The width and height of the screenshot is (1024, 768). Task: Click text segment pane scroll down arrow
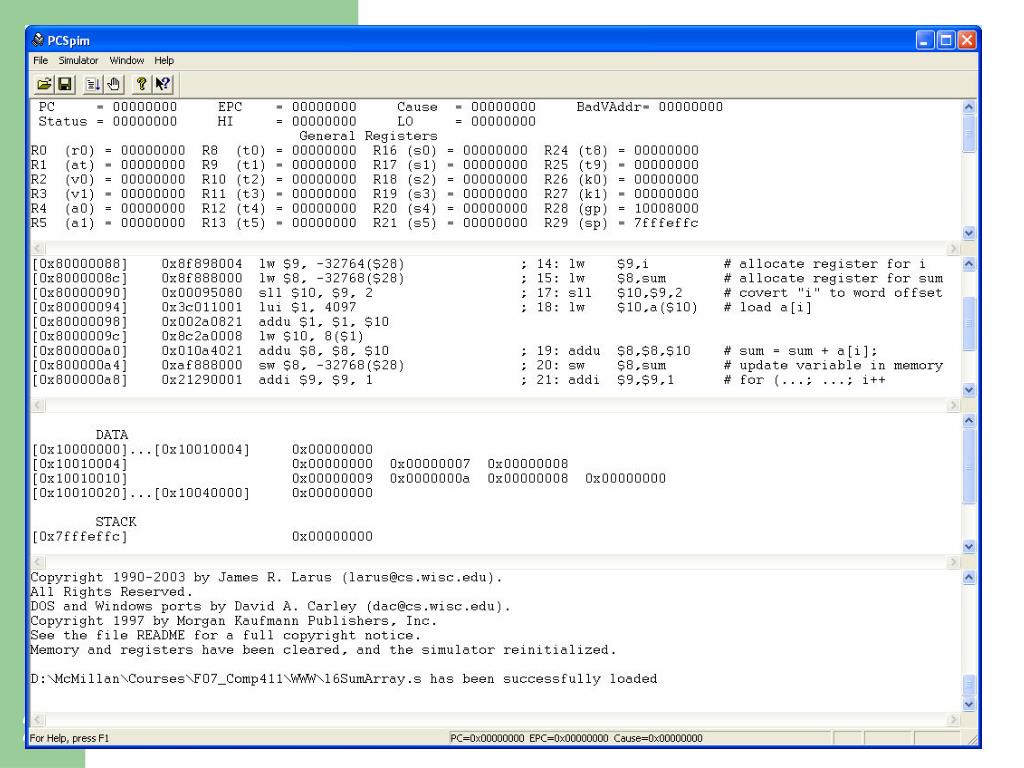tap(969, 390)
